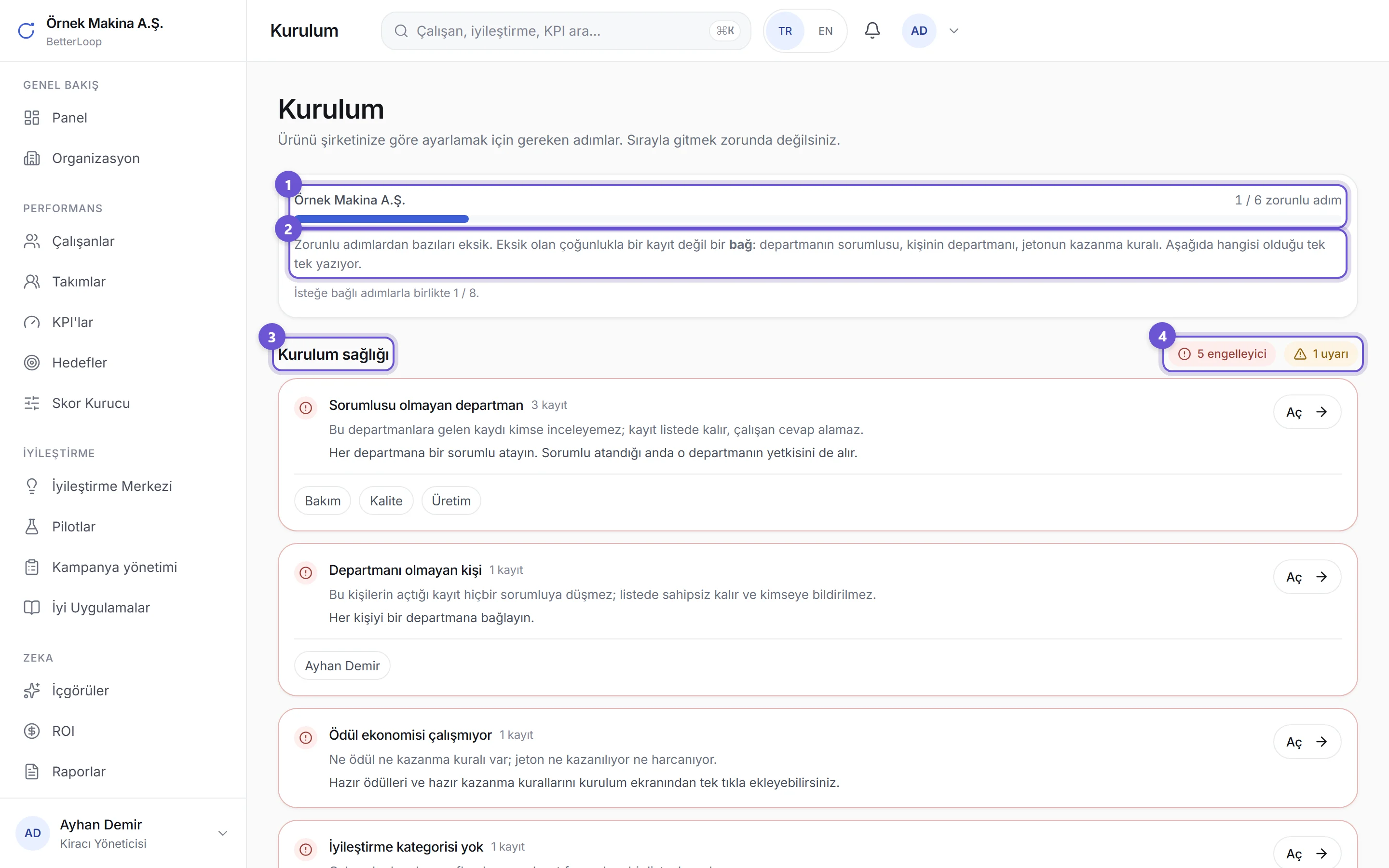Focus the Çalışan, iyileştirme, KPI search field

point(566,31)
